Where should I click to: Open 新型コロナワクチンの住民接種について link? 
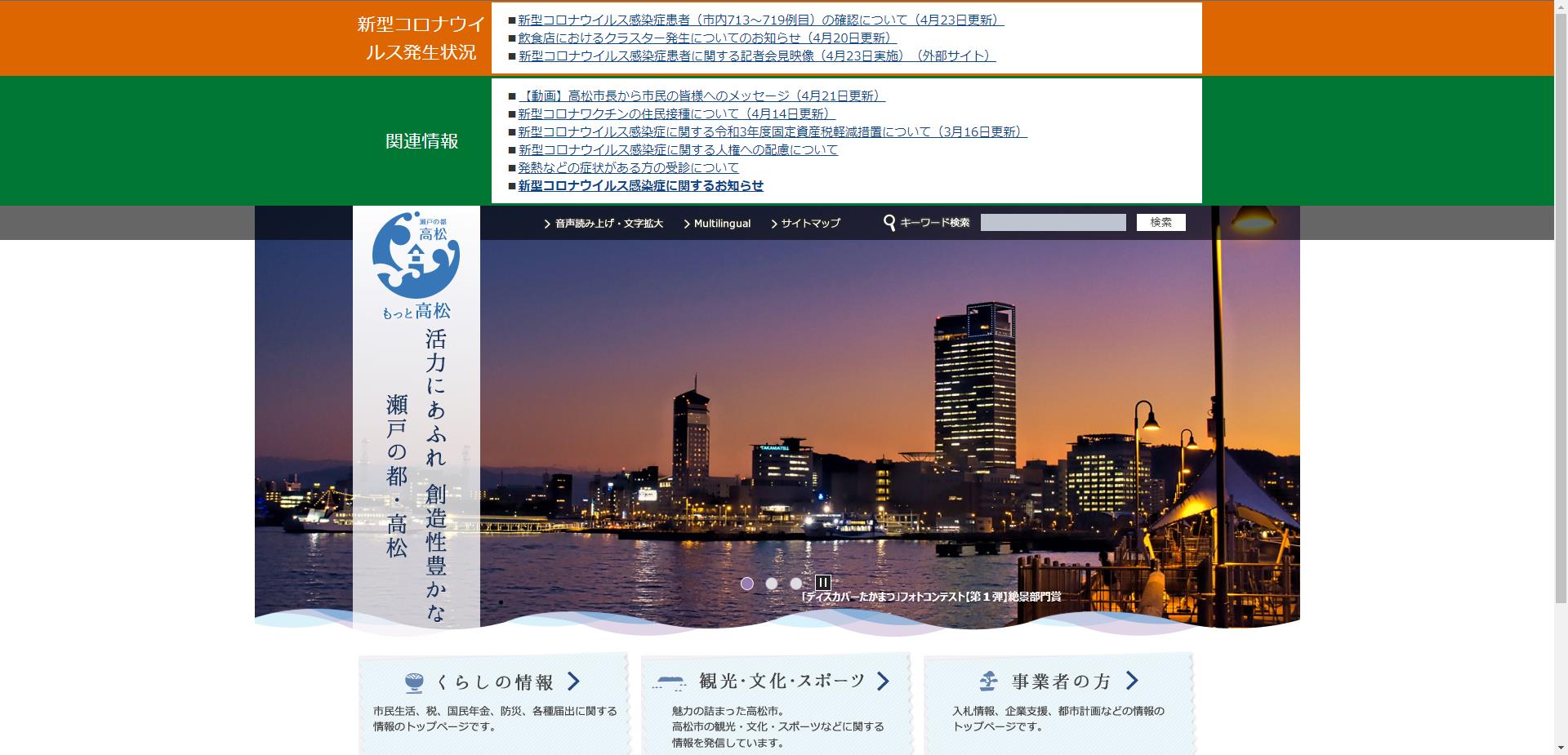pos(674,113)
